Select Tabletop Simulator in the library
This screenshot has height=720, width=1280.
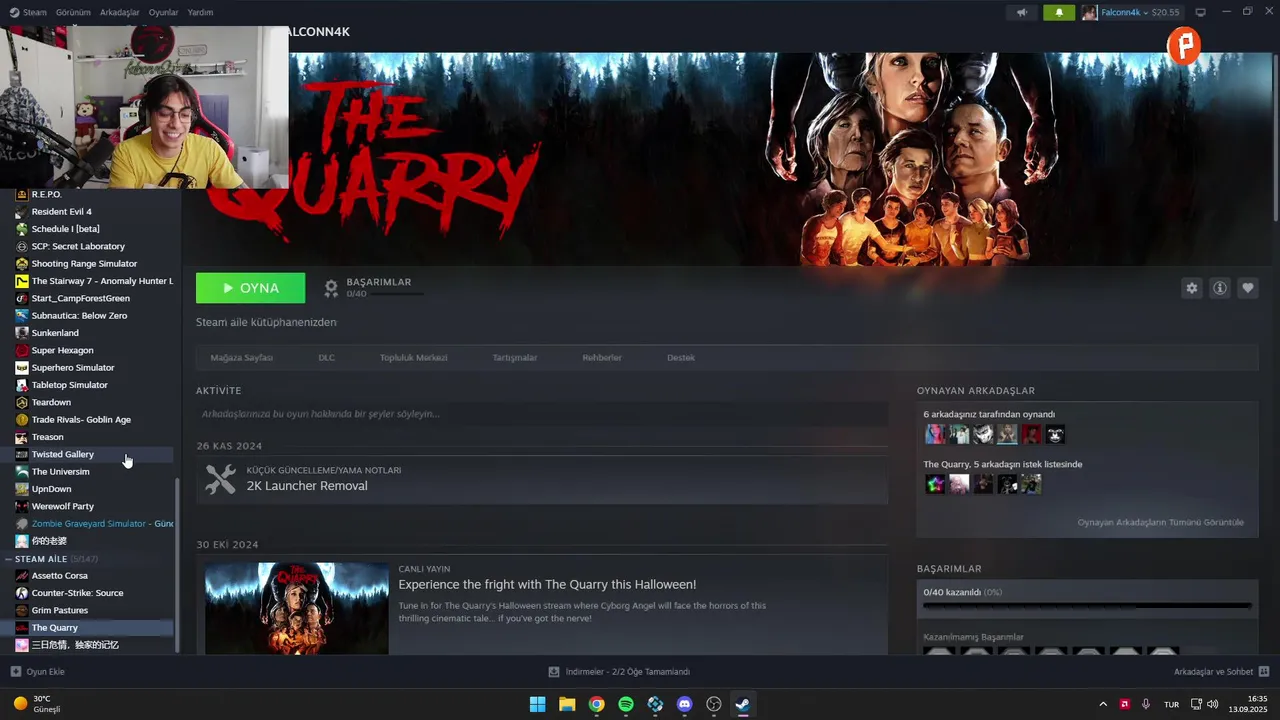click(x=69, y=385)
